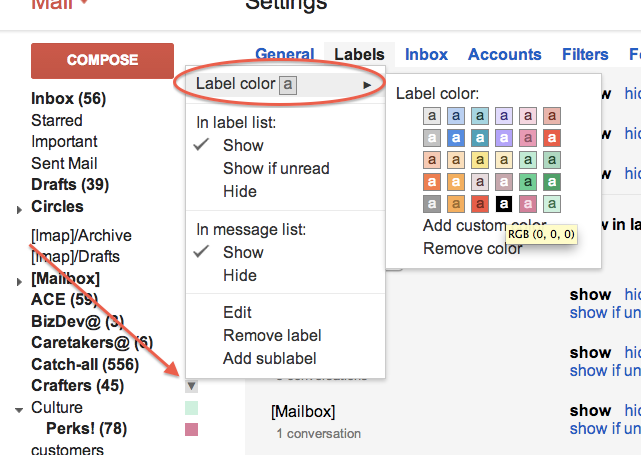641x455 pixels.
Task: Select Add sublabel menu entry
Action: tap(269, 359)
